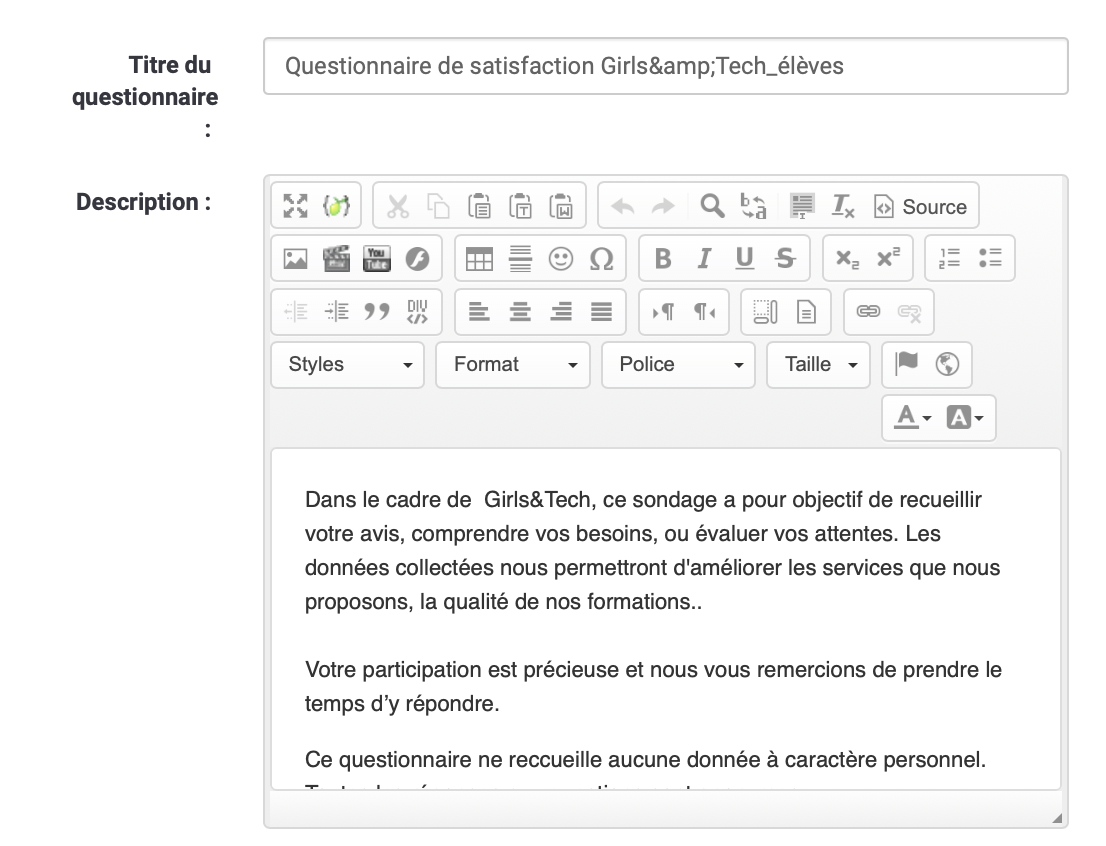This screenshot has height=846, width=1106.
Task: Toggle bulleted list
Action: coord(990,258)
